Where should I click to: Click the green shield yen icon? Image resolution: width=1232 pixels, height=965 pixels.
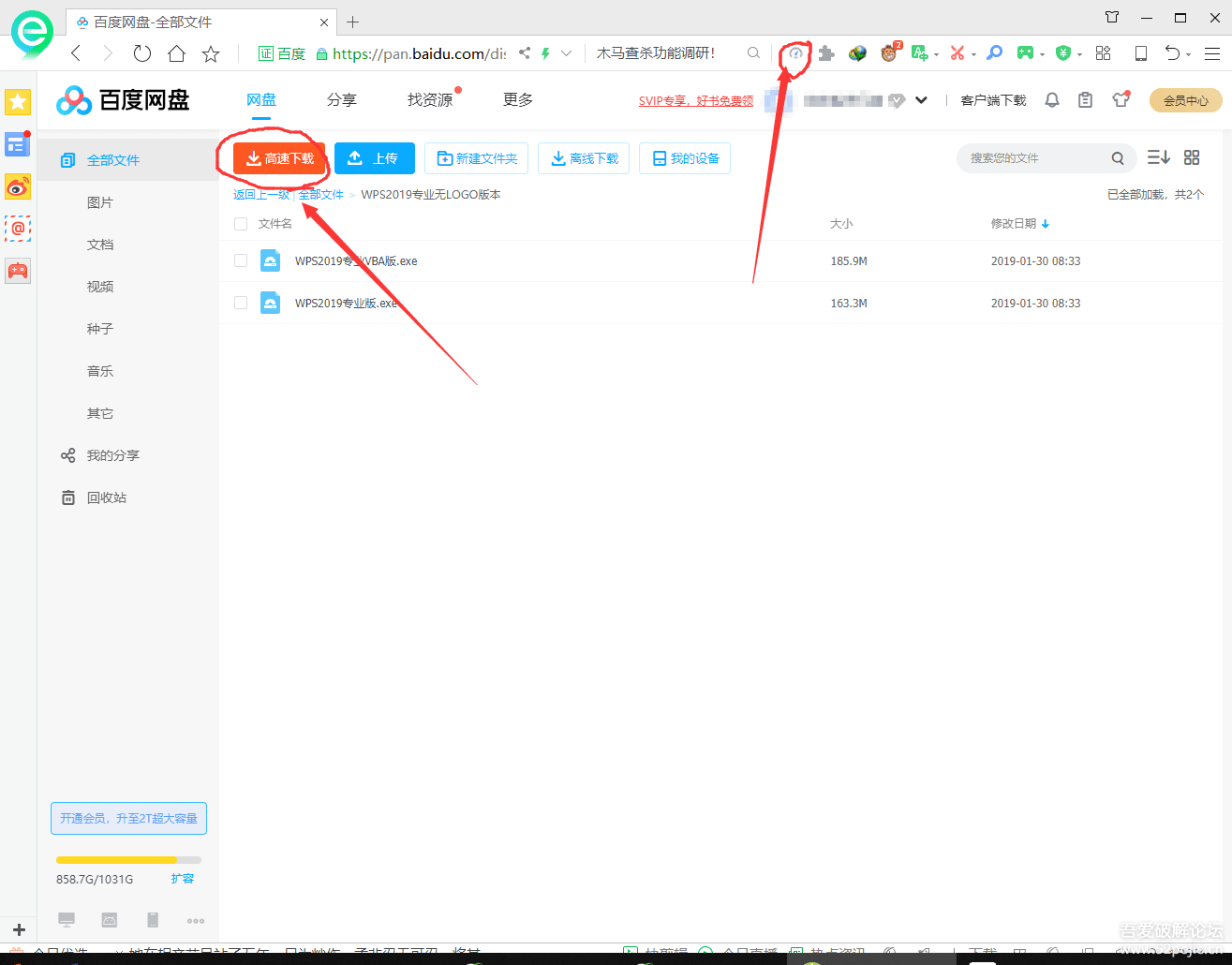click(1063, 53)
